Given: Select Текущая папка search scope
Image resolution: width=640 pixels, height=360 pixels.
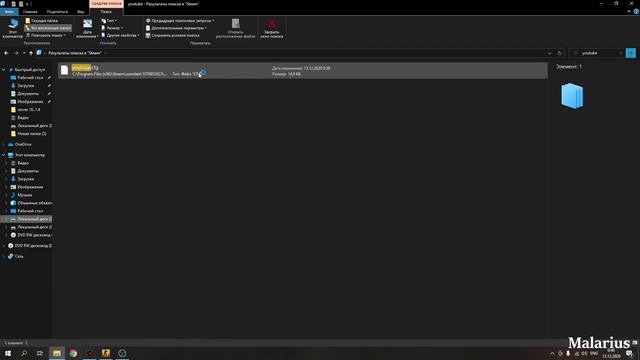Looking at the screenshot, I should (42, 20).
